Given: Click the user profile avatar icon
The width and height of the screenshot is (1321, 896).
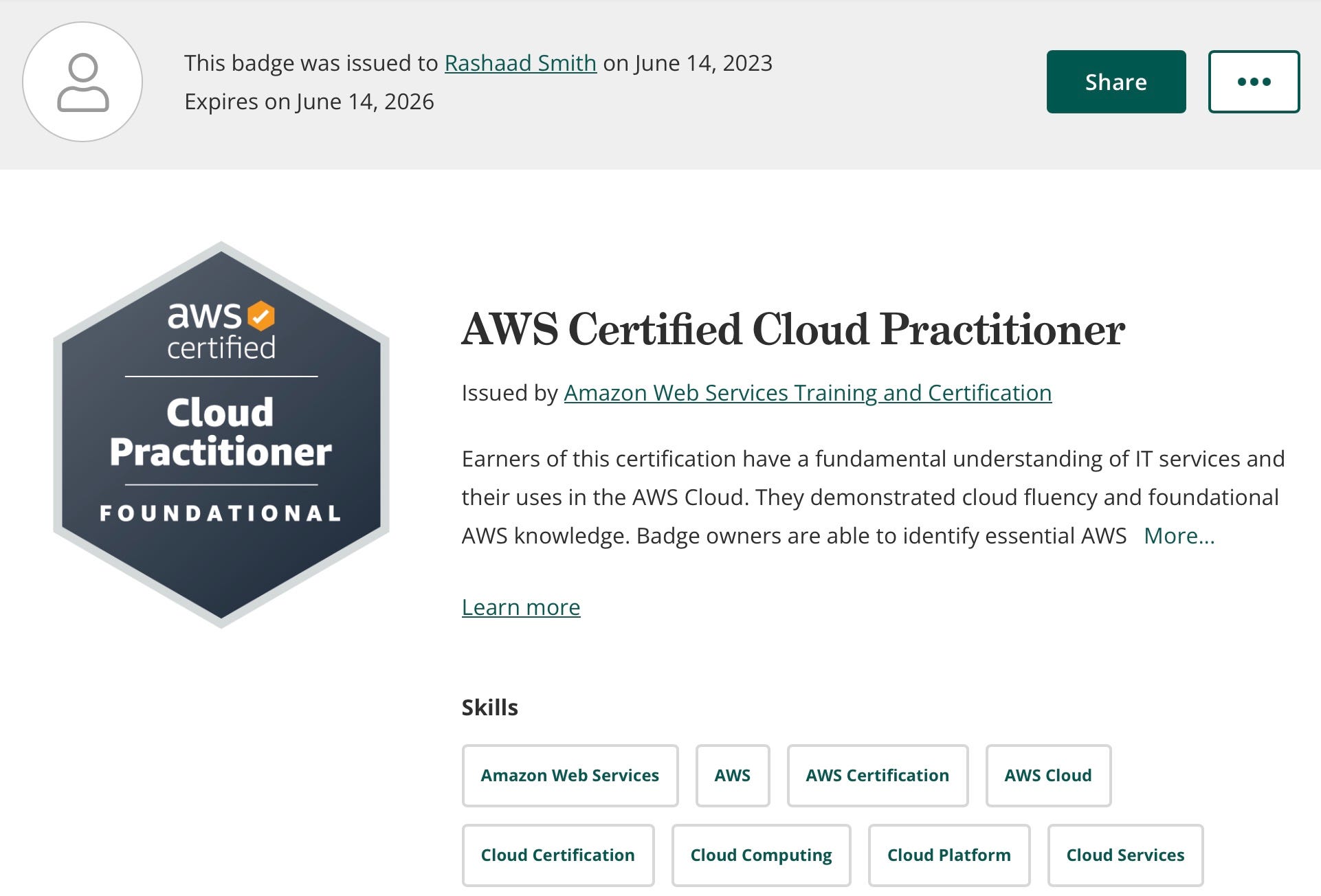Looking at the screenshot, I should click(x=82, y=82).
